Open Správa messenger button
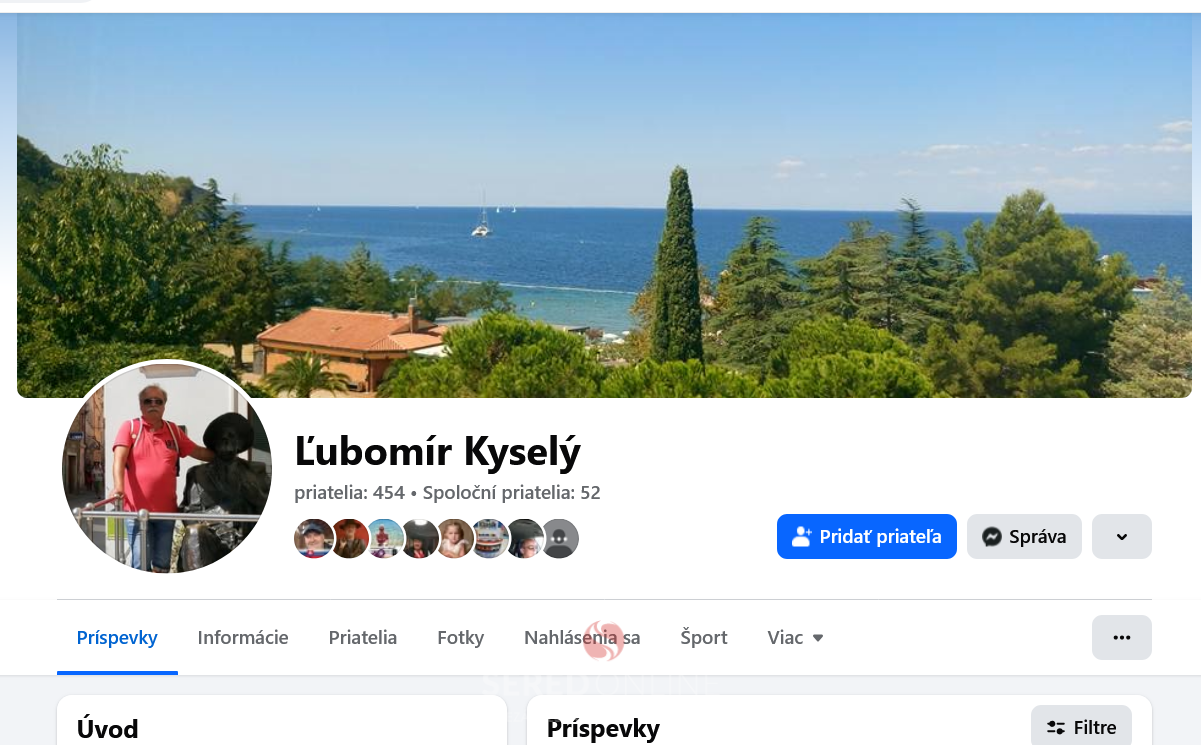 pos(1024,536)
